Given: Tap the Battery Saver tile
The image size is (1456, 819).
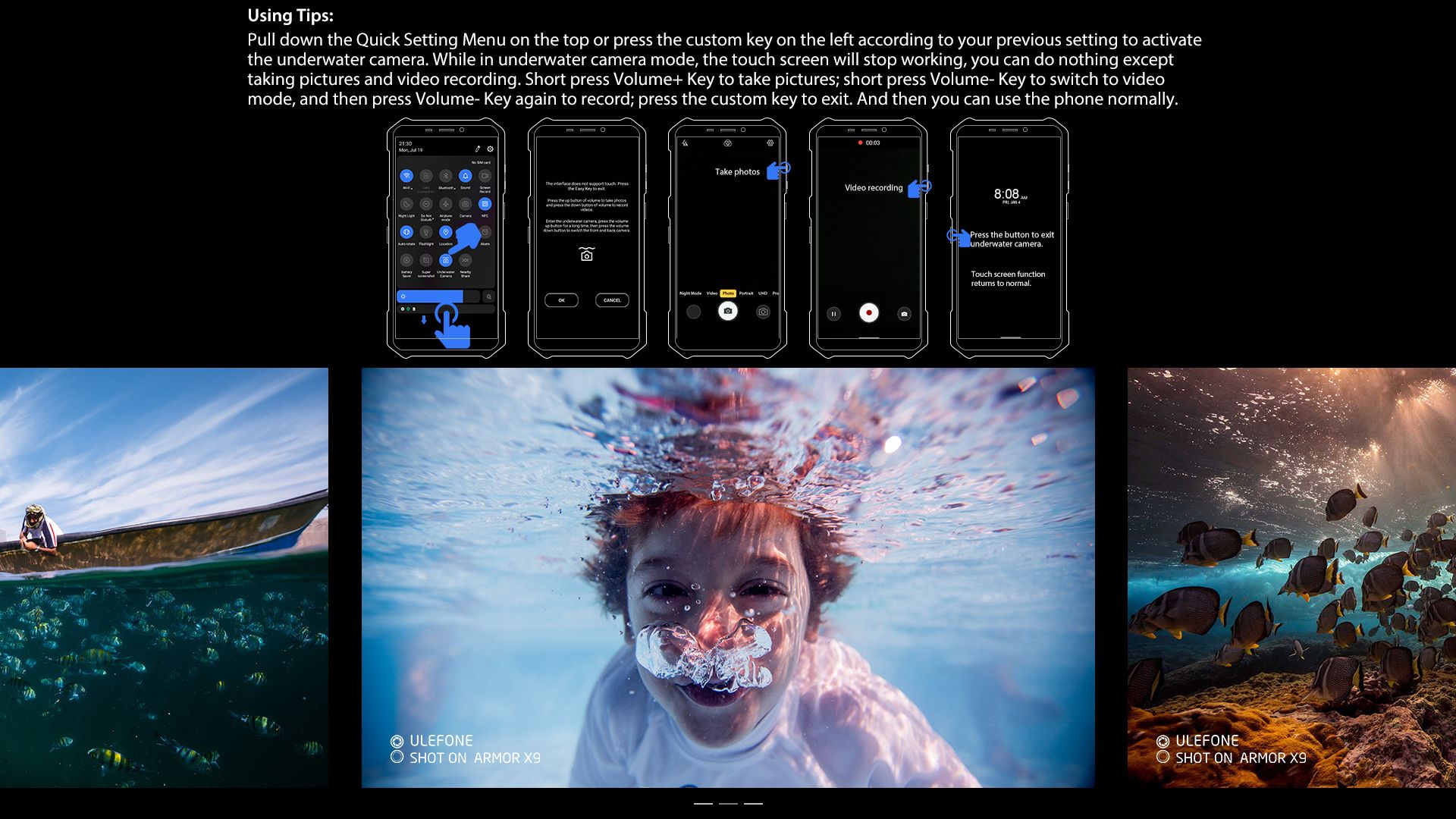Looking at the screenshot, I should [x=406, y=260].
